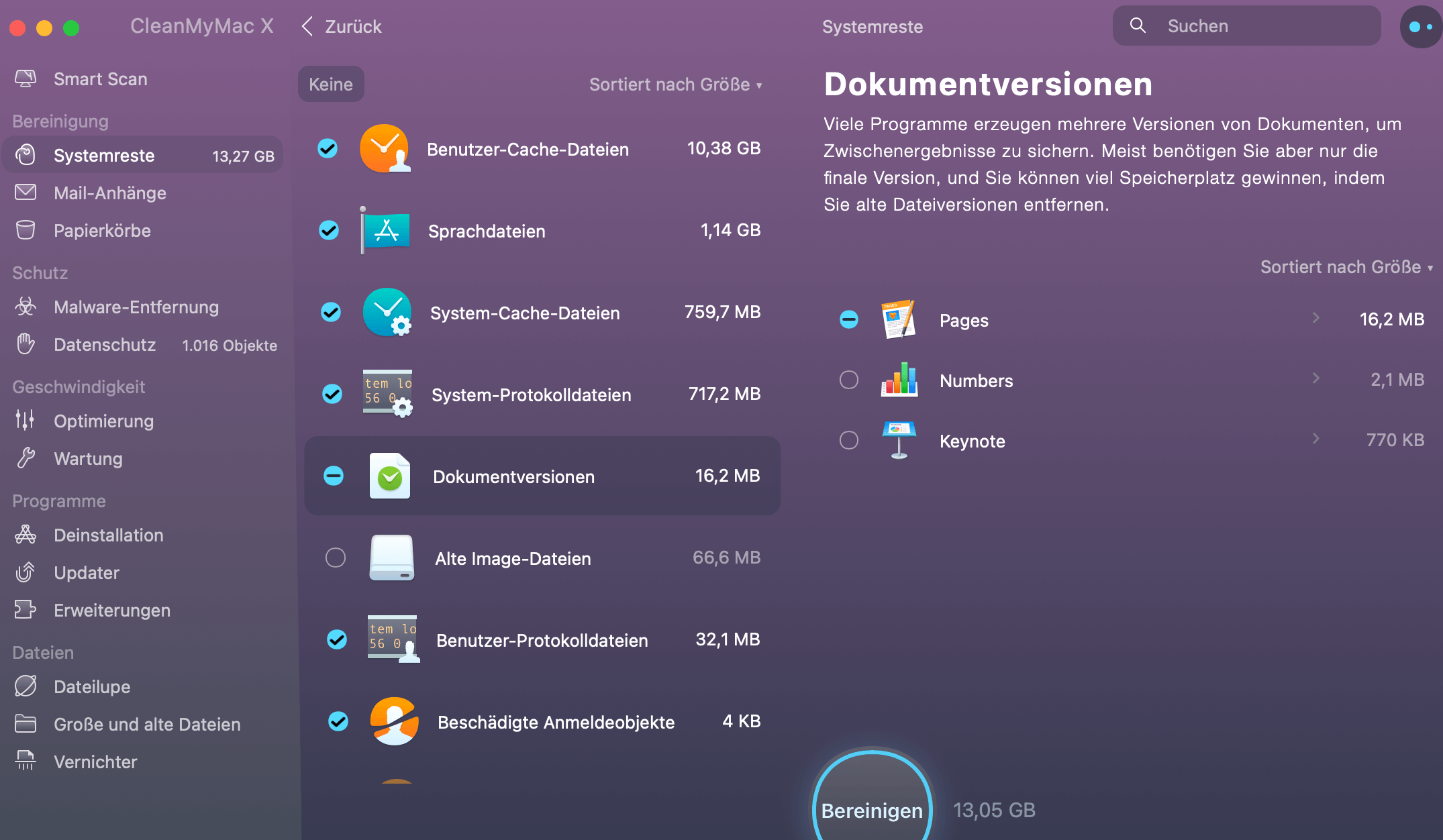Click the Beschädigte Anmeldeobjekte icon
This screenshot has width=1443, height=840.
pyautogui.click(x=395, y=721)
